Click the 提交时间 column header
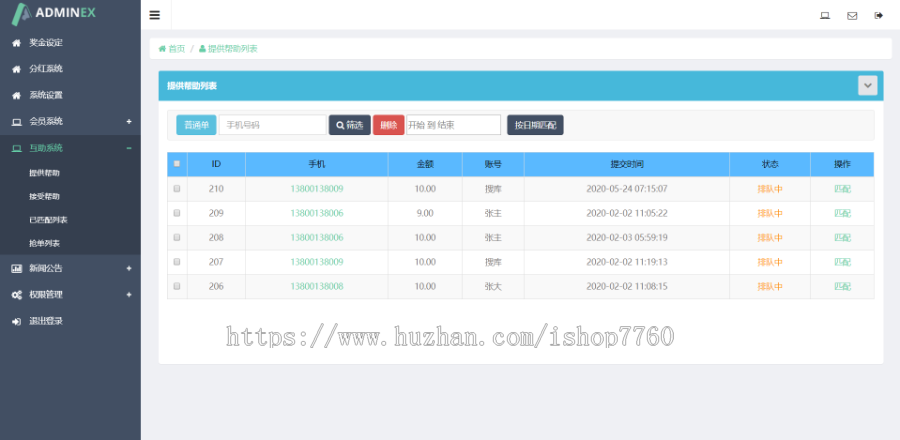Image resolution: width=900 pixels, height=440 pixels. 627,164
